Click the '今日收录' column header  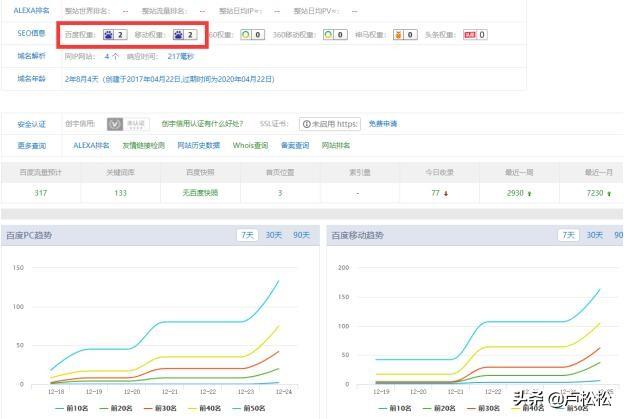439,172
